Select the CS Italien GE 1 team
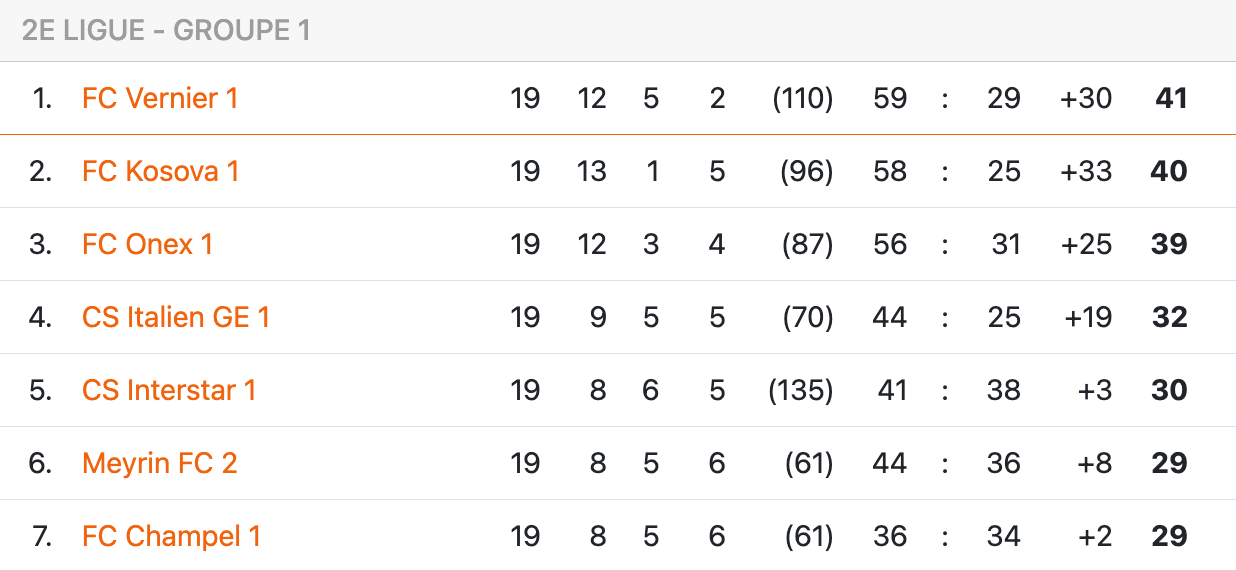The width and height of the screenshot is (1236, 570). coord(176,317)
